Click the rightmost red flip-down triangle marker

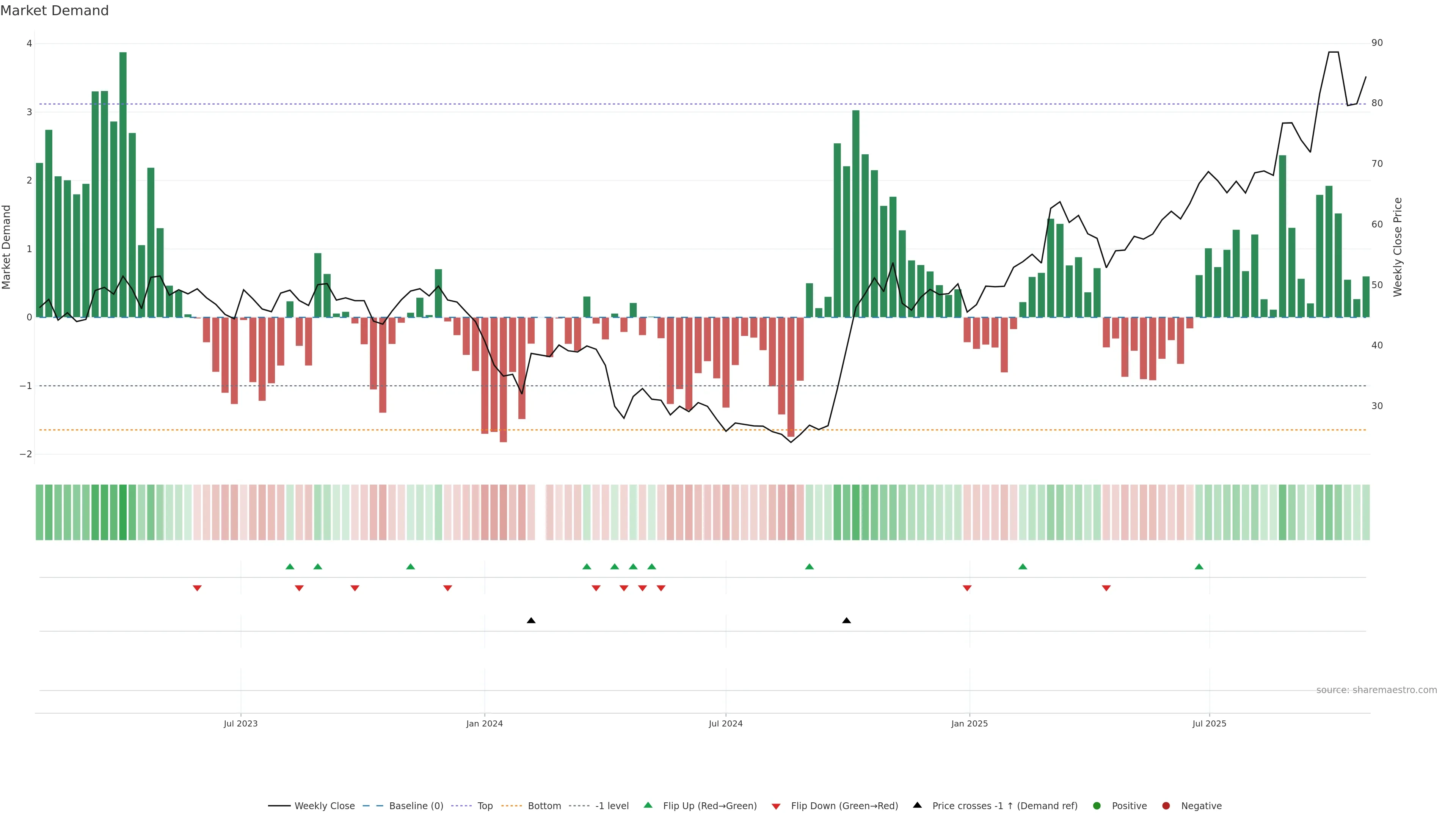(1106, 588)
